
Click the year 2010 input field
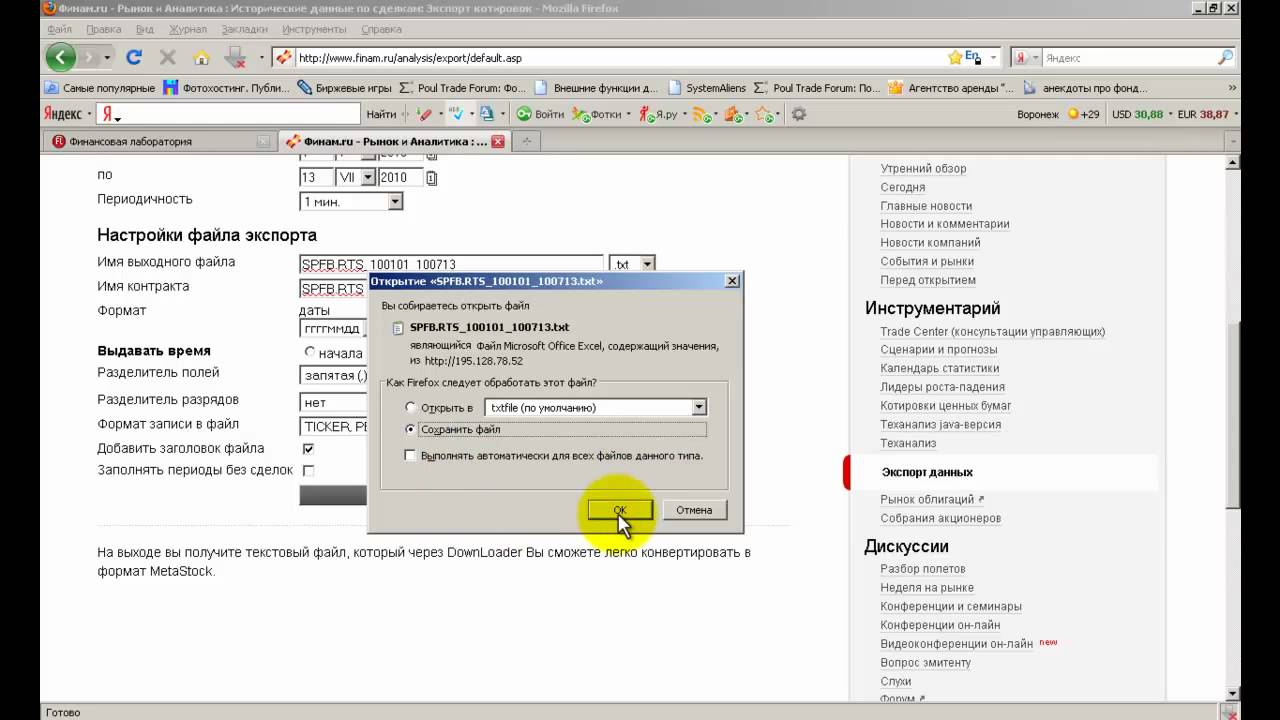click(x=400, y=177)
